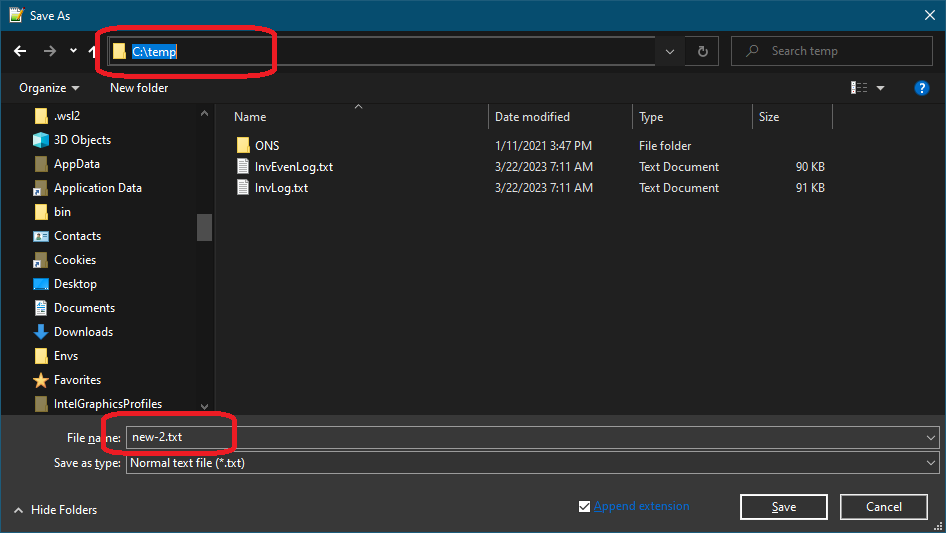Toggle Append extension checkbox
Viewport: 946px width, 533px height.
pos(584,506)
